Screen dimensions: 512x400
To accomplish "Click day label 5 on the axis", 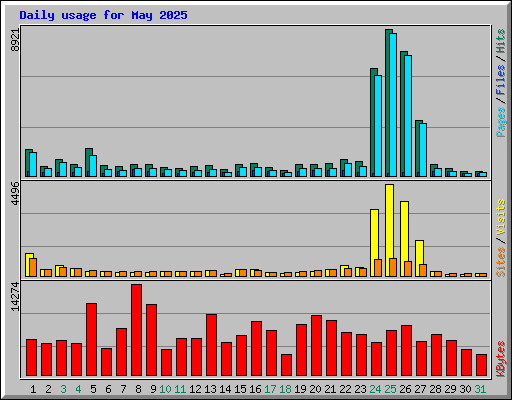I will pos(93,389).
